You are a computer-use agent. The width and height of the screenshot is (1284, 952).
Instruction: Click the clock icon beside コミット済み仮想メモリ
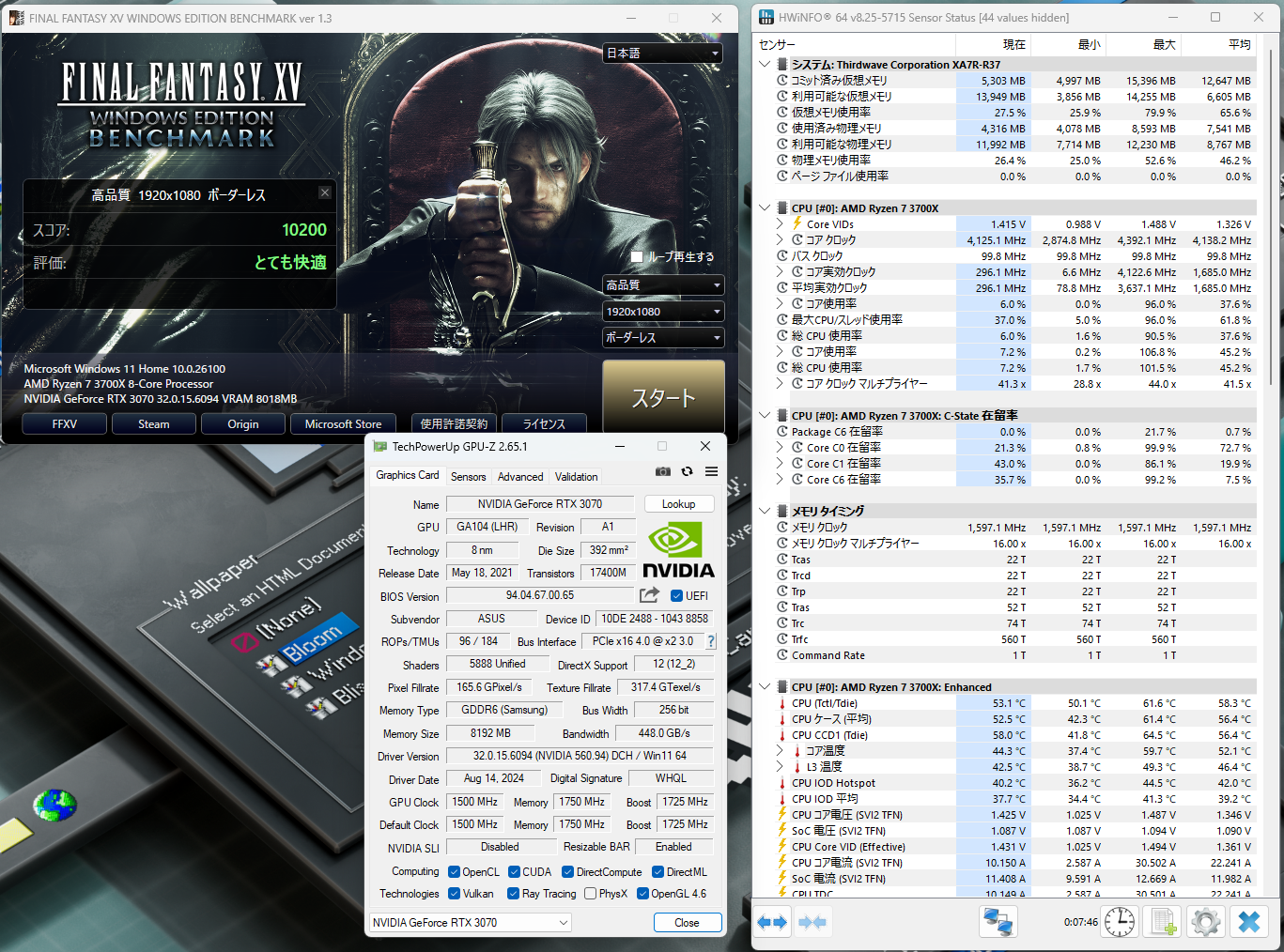782,81
